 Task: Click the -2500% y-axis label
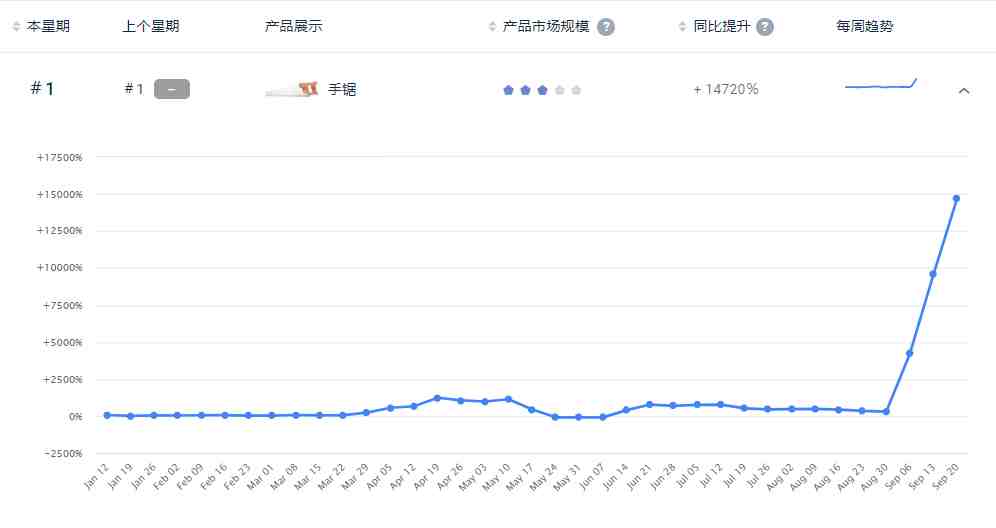[x=63, y=454]
